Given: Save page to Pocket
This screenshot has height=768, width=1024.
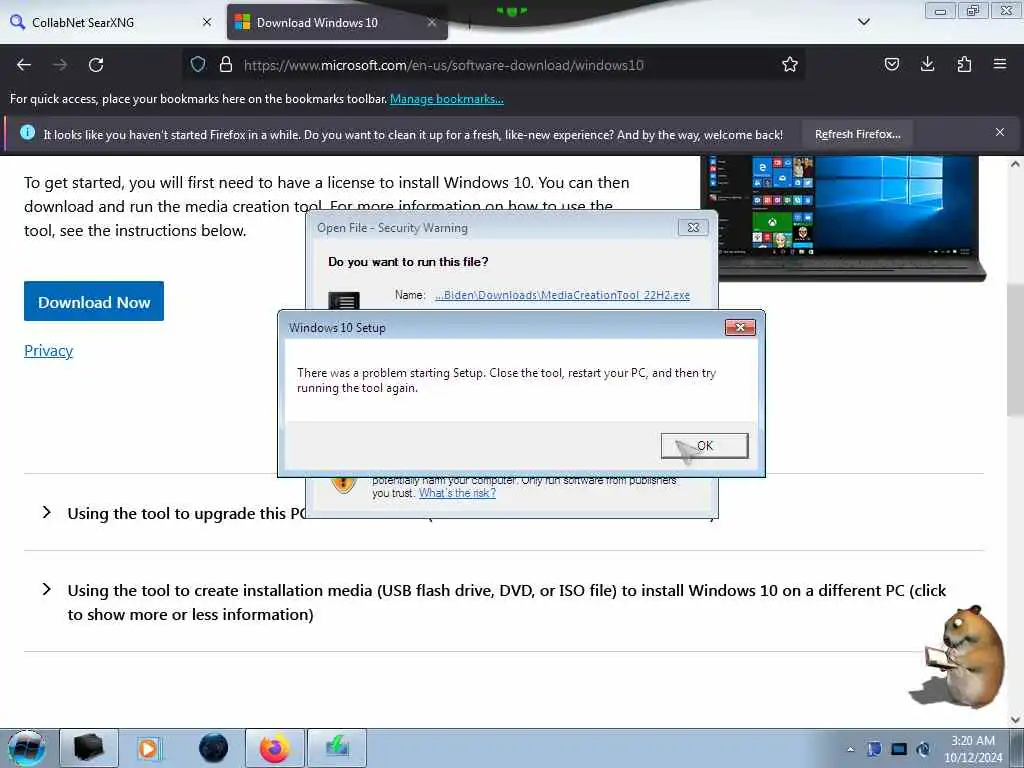Looking at the screenshot, I should [x=891, y=64].
